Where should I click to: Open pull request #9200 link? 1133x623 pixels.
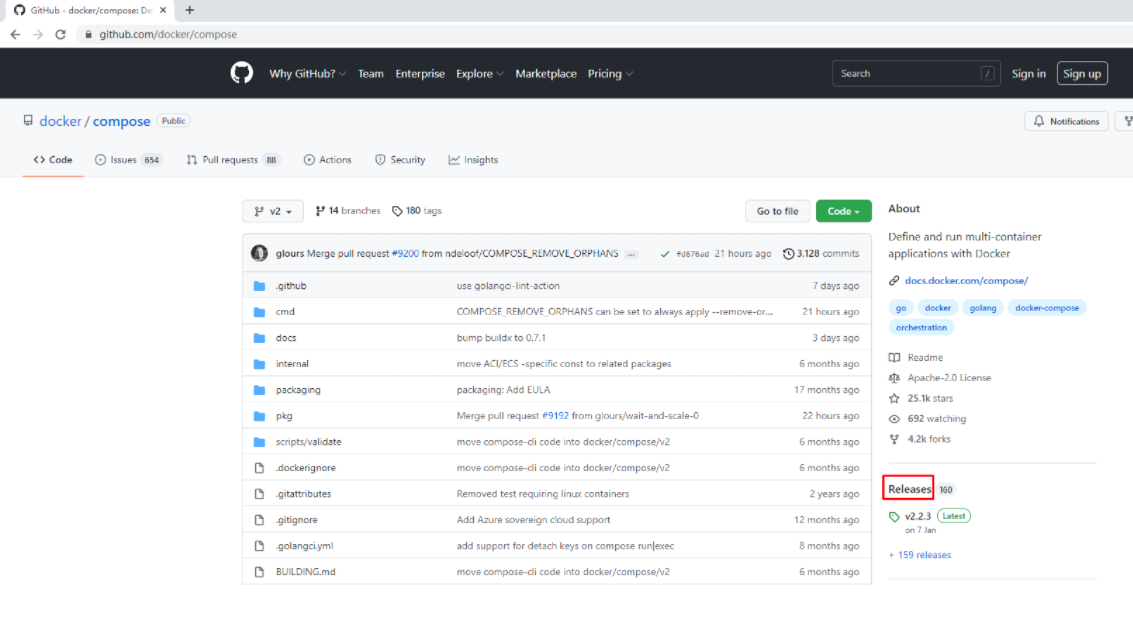405,254
